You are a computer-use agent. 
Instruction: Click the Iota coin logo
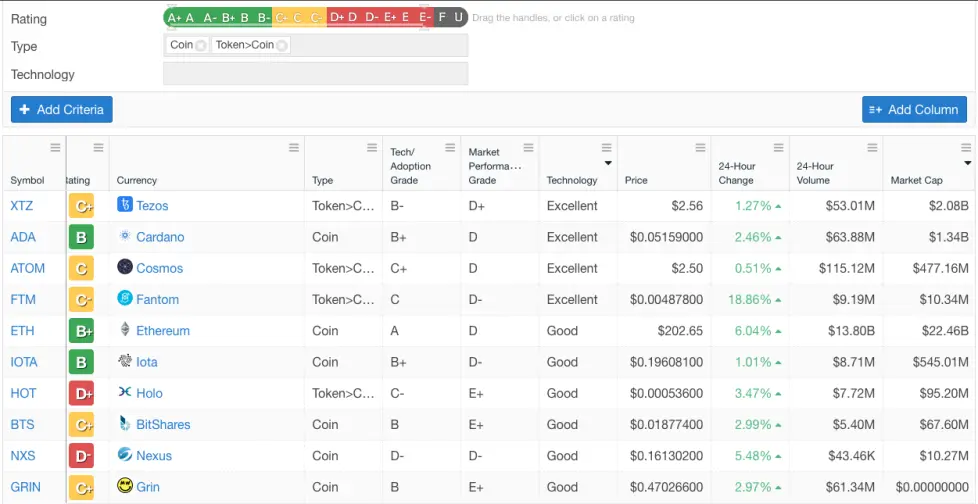coord(125,361)
